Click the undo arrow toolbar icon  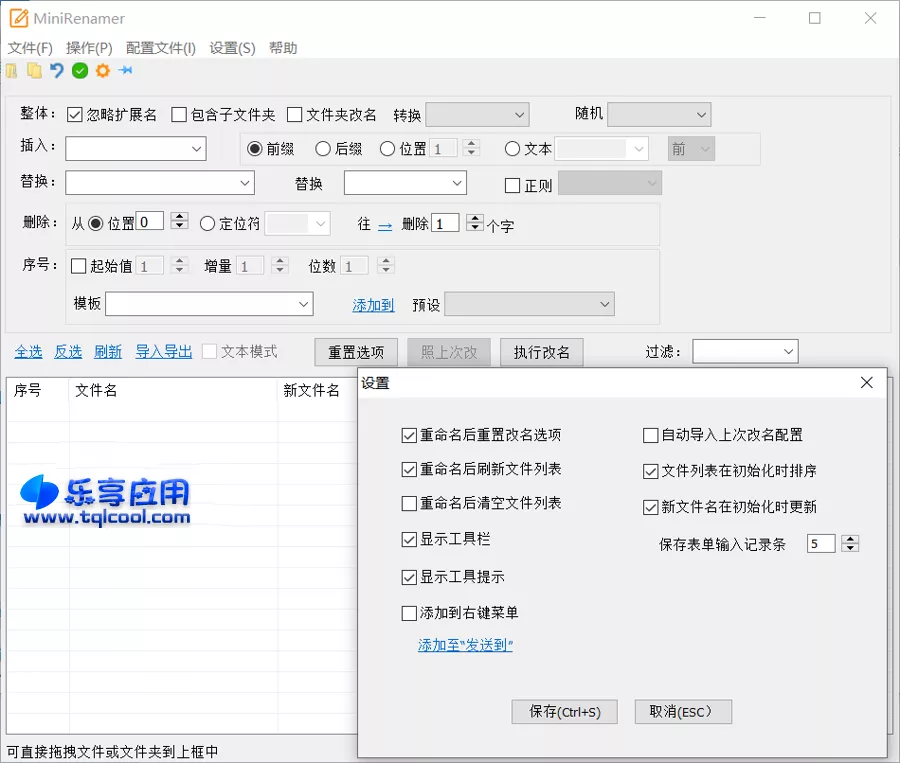pyautogui.click(x=58, y=71)
